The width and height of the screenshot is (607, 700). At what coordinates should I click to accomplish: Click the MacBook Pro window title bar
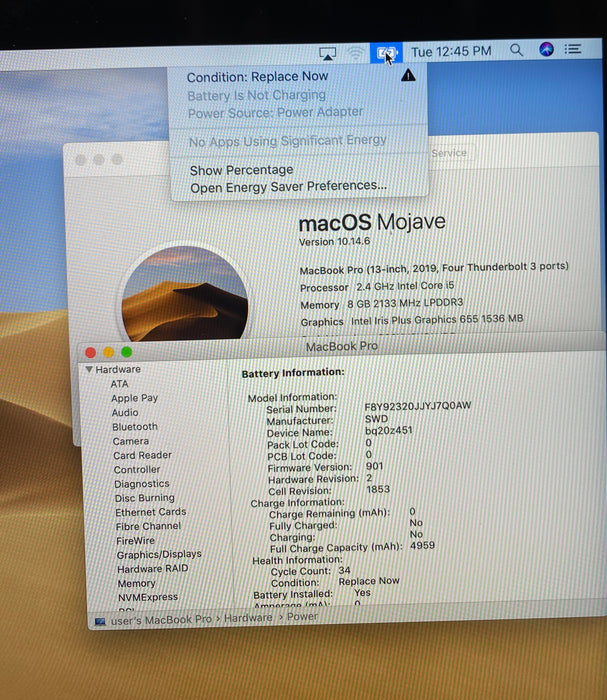coord(342,346)
